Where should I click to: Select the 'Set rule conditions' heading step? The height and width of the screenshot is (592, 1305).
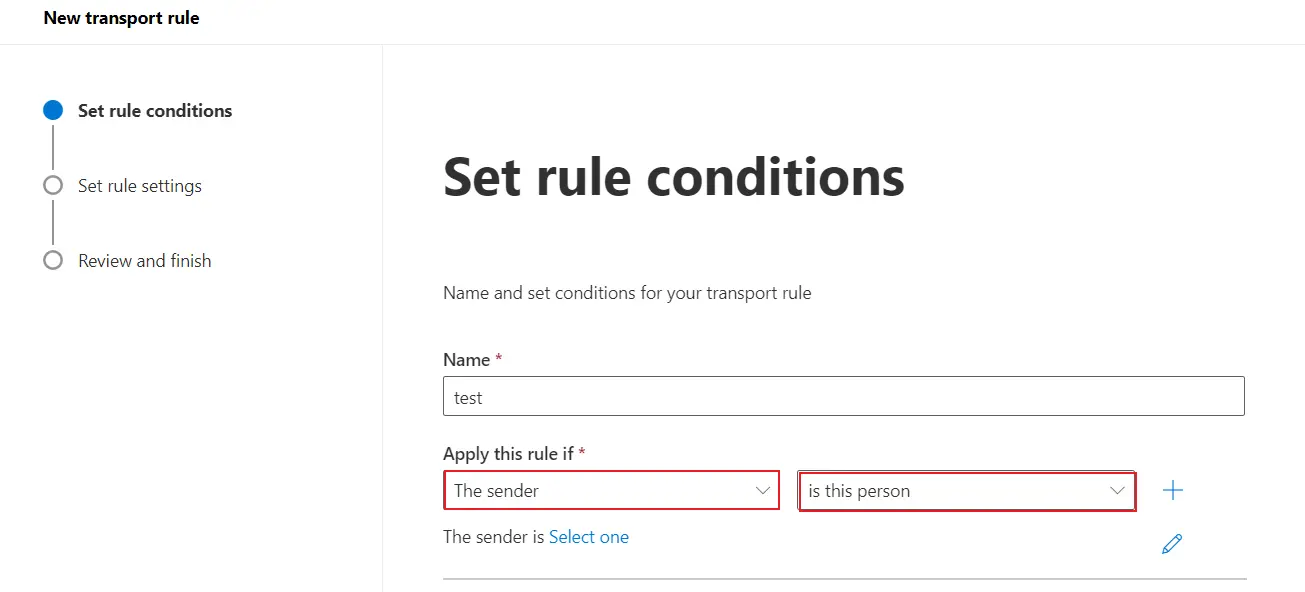[x=154, y=110]
